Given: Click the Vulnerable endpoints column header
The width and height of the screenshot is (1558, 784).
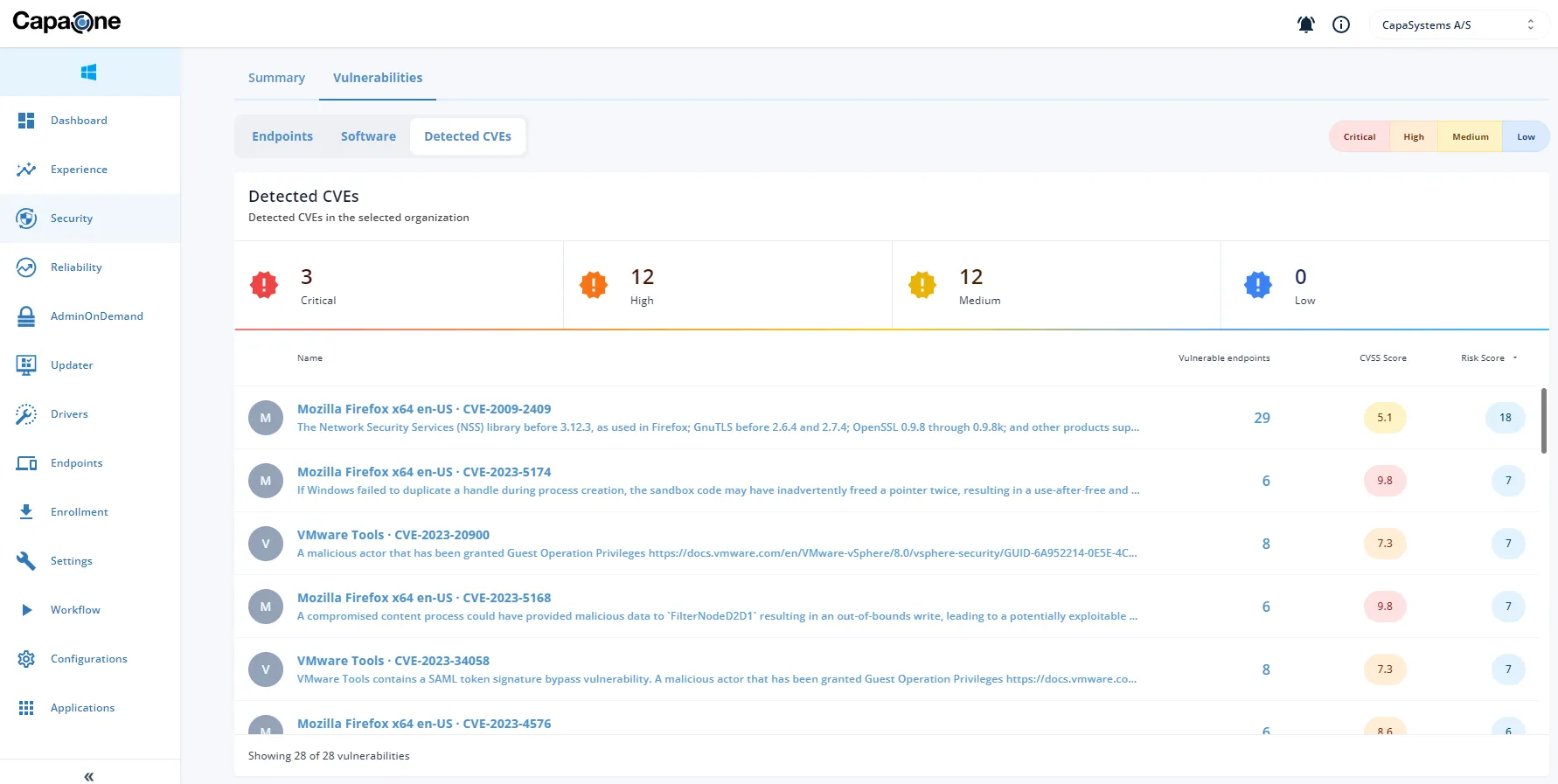Looking at the screenshot, I should point(1224,358).
